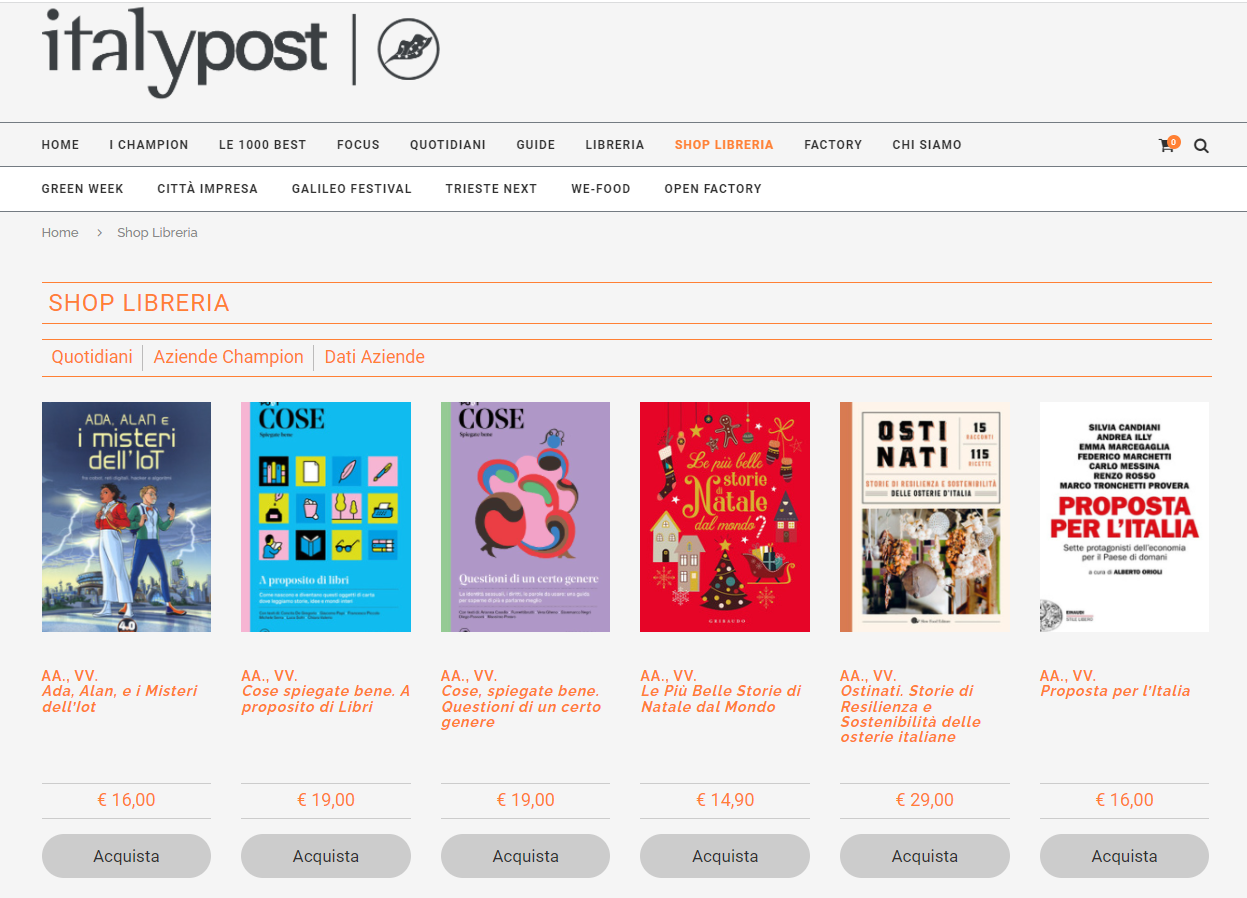
Task: Open OPEN FACTORY in secondary menu
Action: 713,189
